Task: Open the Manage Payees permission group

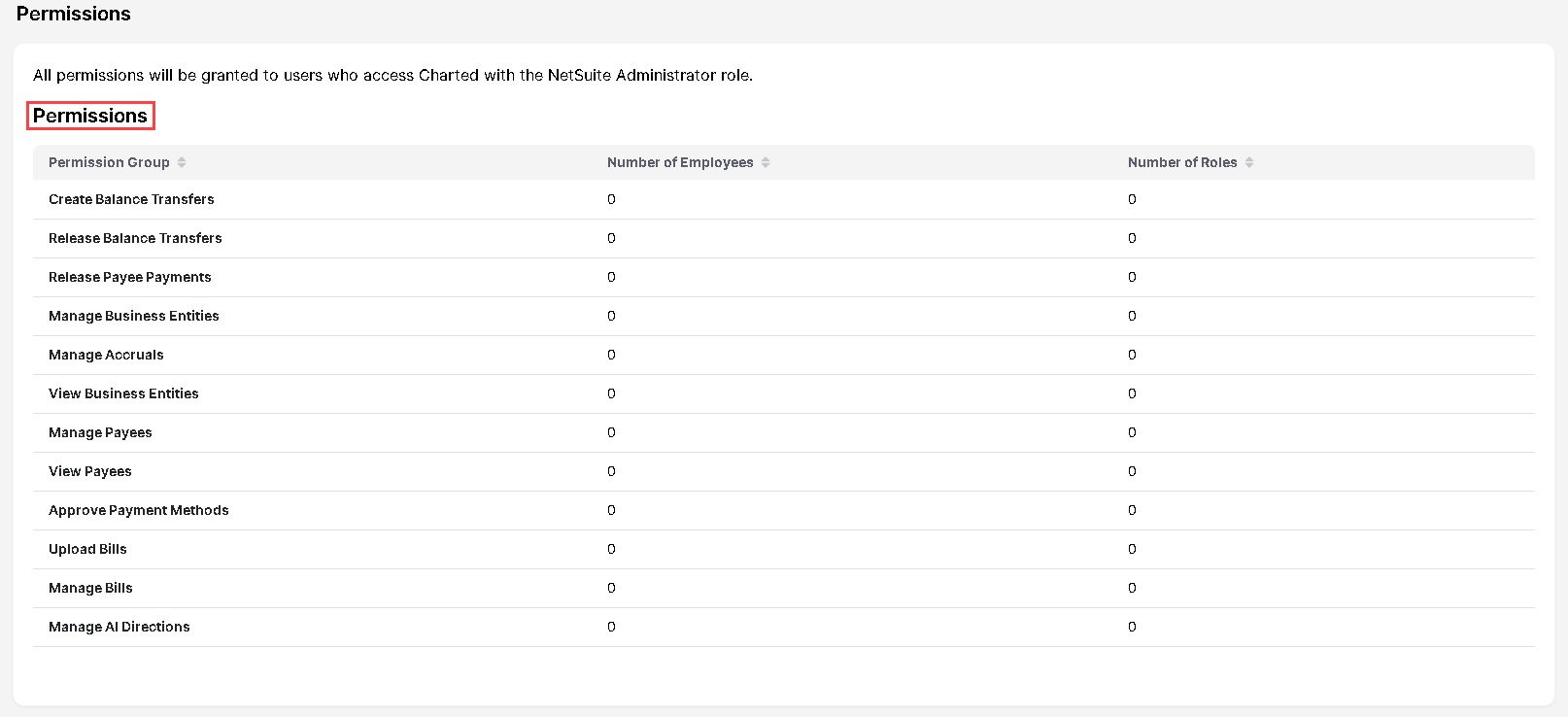Action: [100, 432]
